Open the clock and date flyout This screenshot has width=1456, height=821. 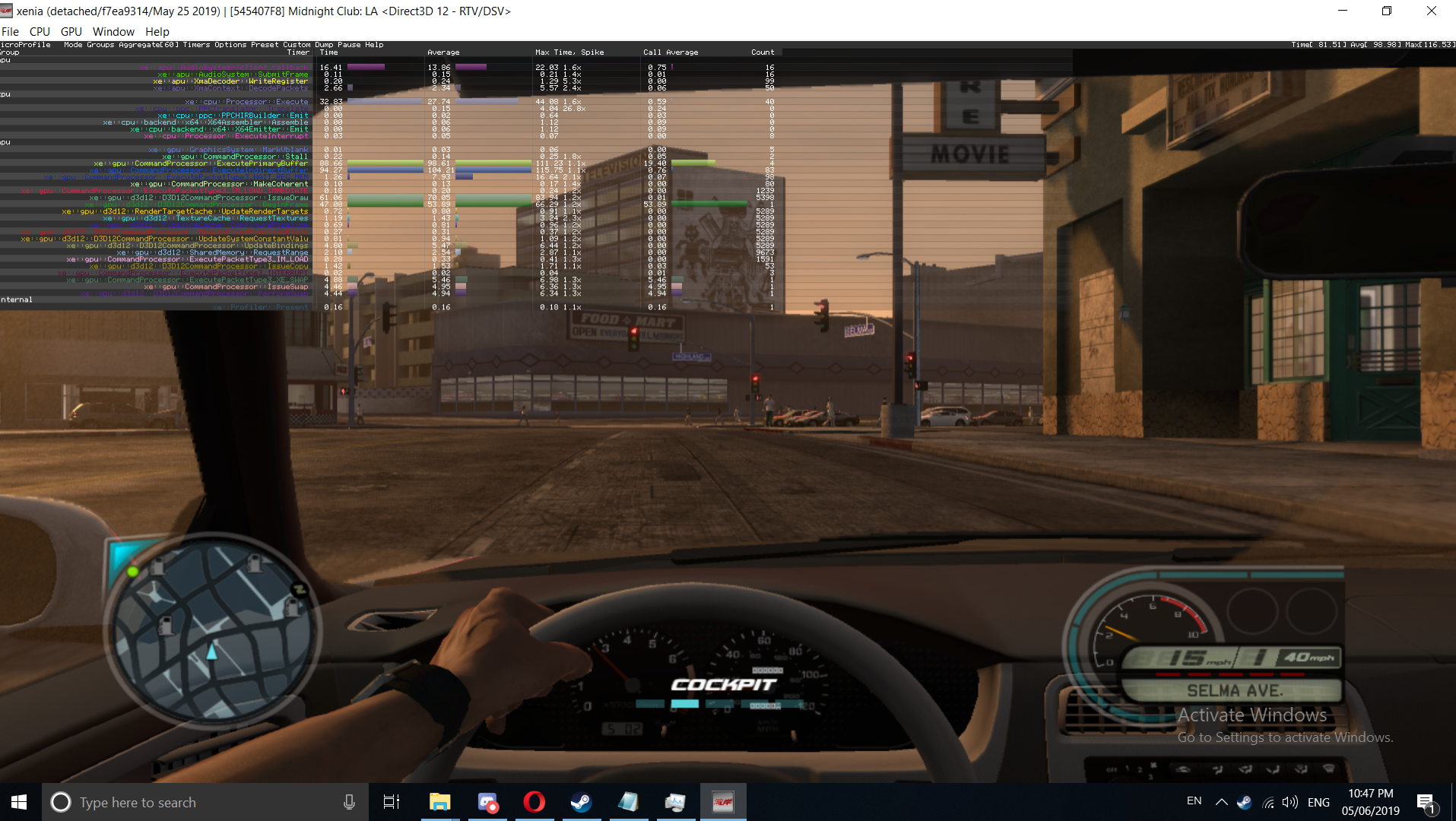[x=1371, y=802]
